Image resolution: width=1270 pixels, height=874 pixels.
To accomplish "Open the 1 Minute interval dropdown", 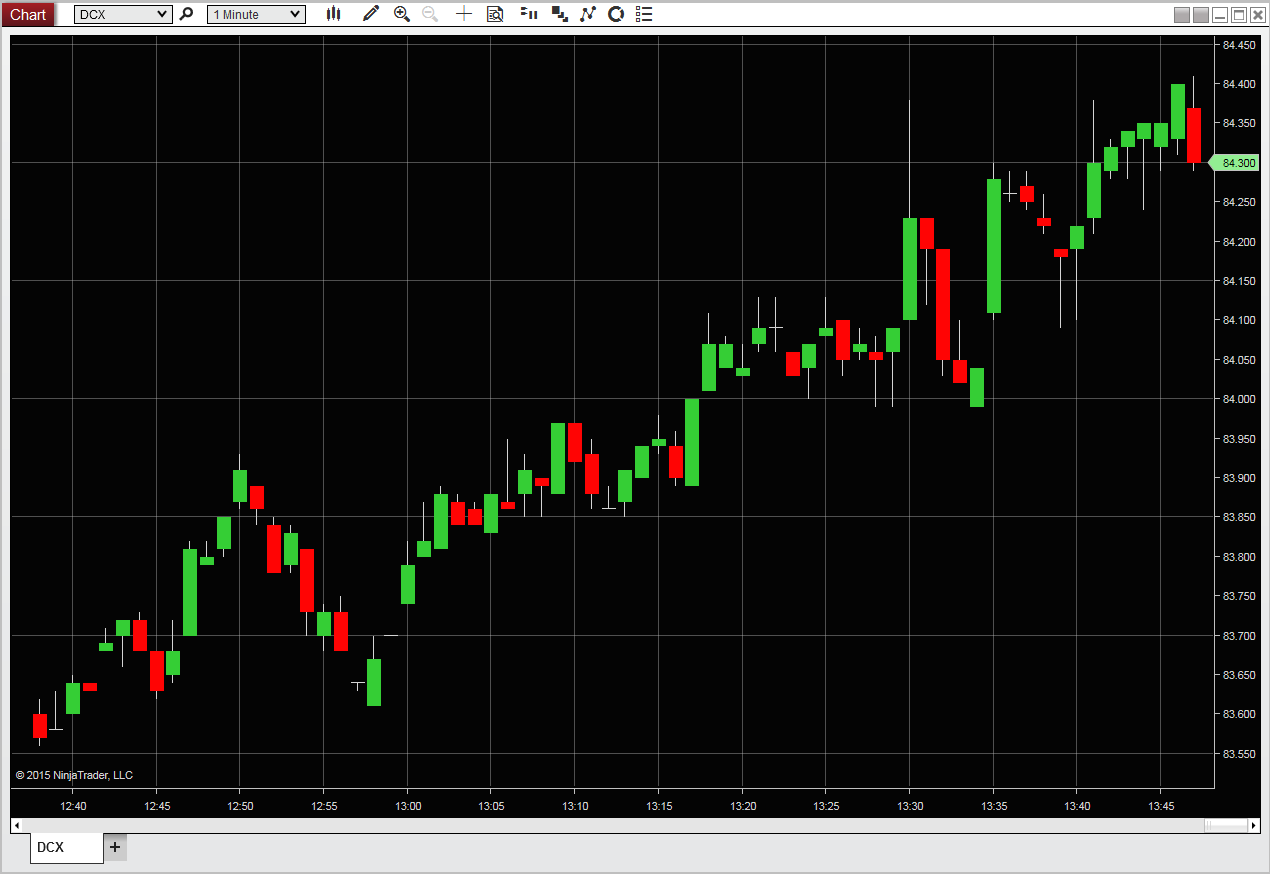I will (x=256, y=14).
